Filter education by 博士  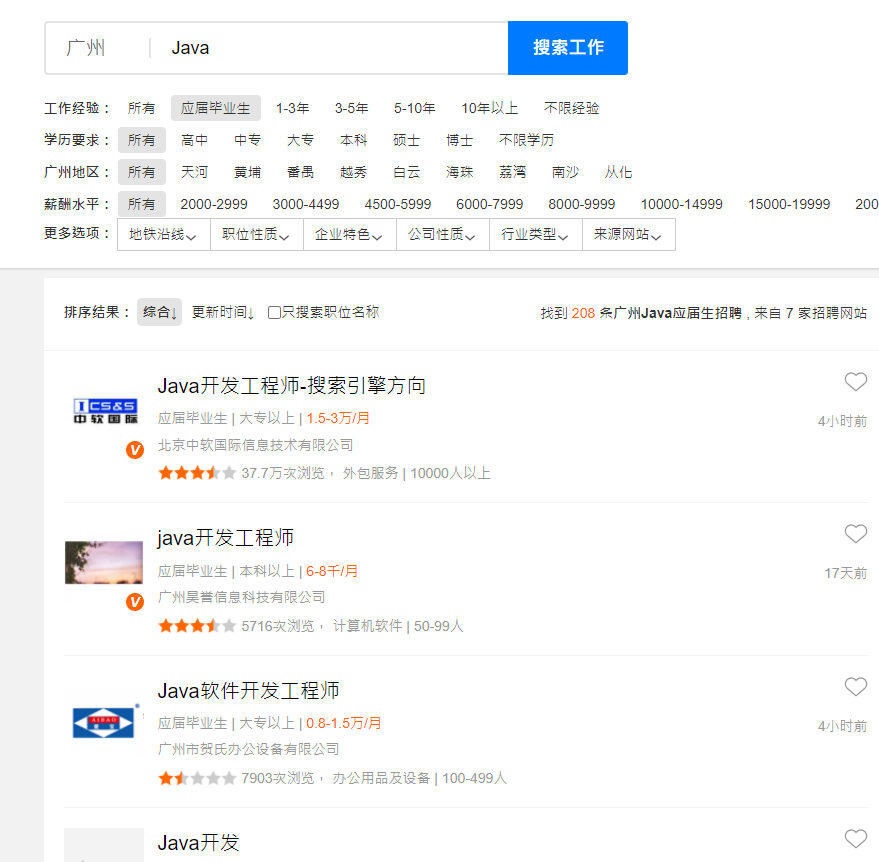(x=459, y=140)
